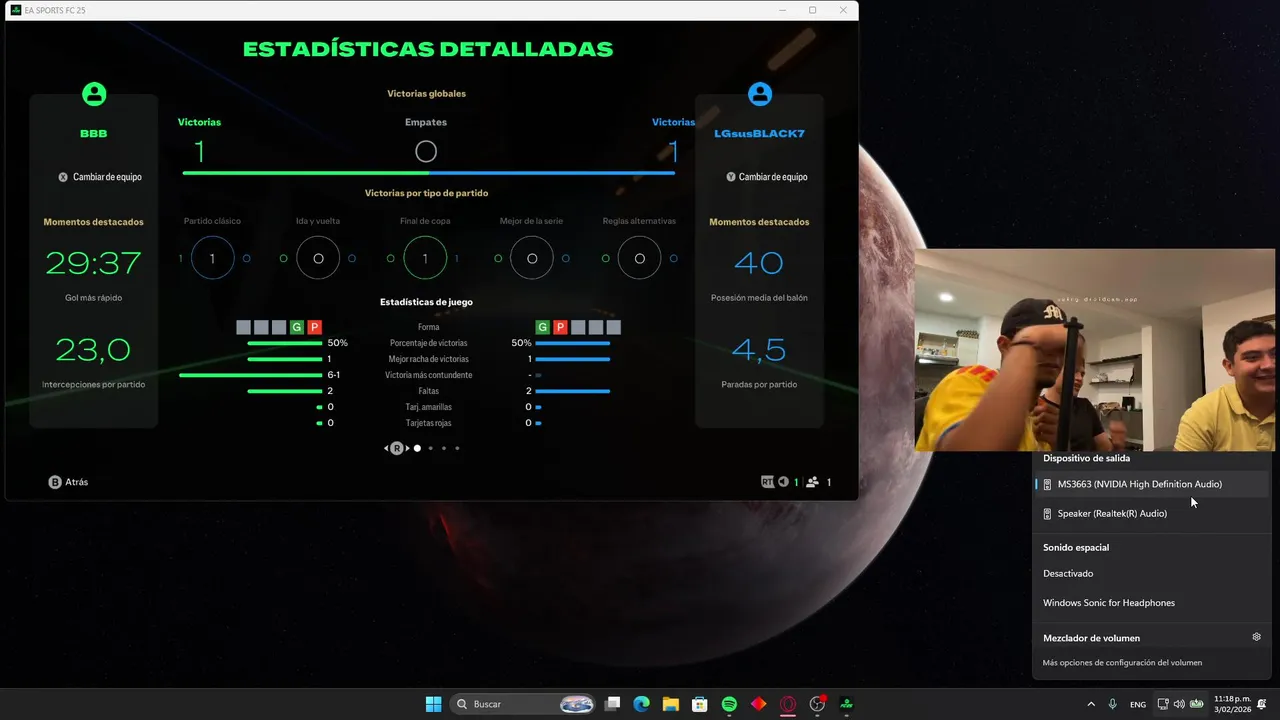The height and width of the screenshot is (720, 1280).
Task: Click the red P form box on LGsusBLACK7's side
Action: [561, 327]
